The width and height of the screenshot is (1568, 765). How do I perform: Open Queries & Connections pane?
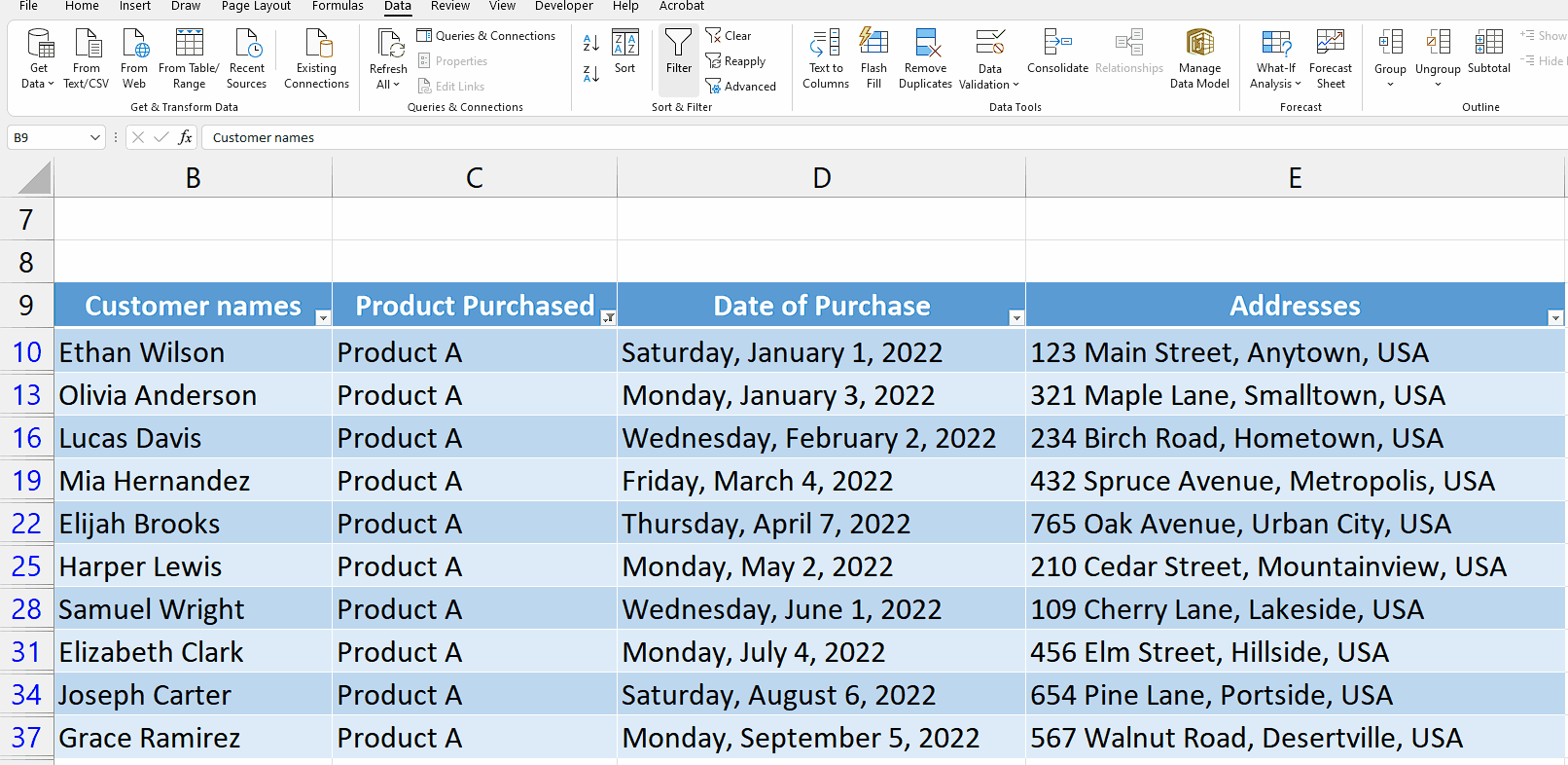[x=486, y=36]
